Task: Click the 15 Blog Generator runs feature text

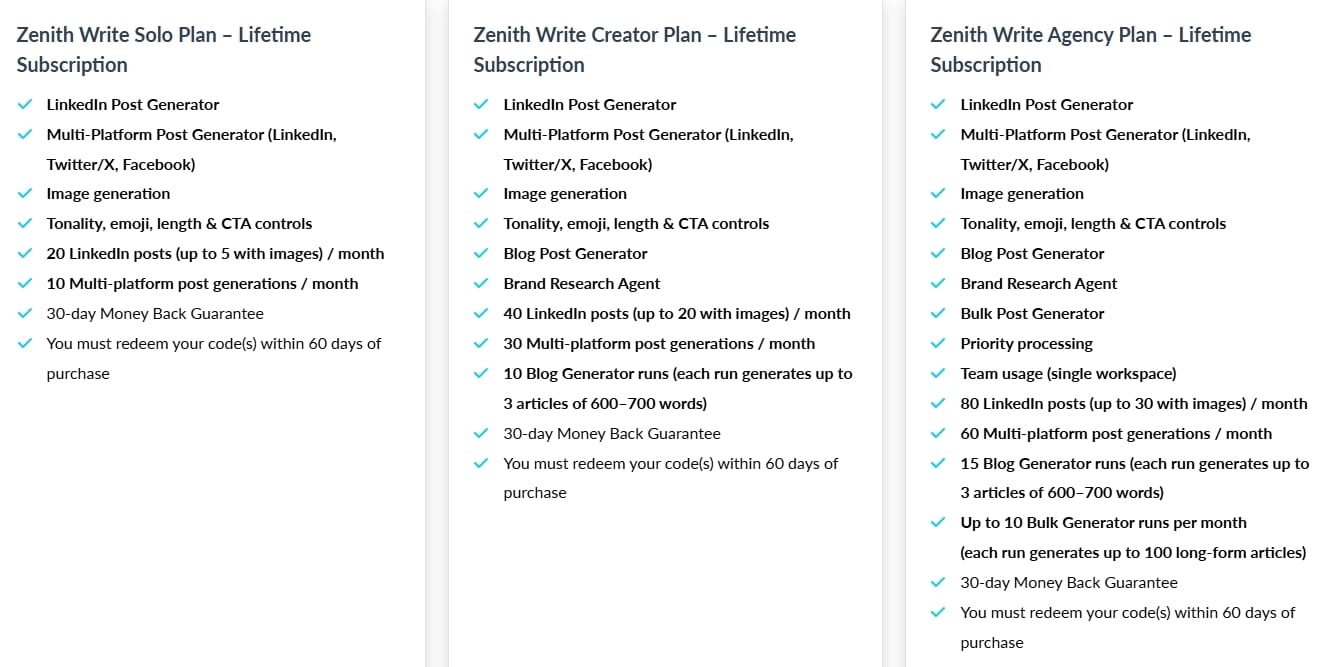Action: coord(1135,464)
